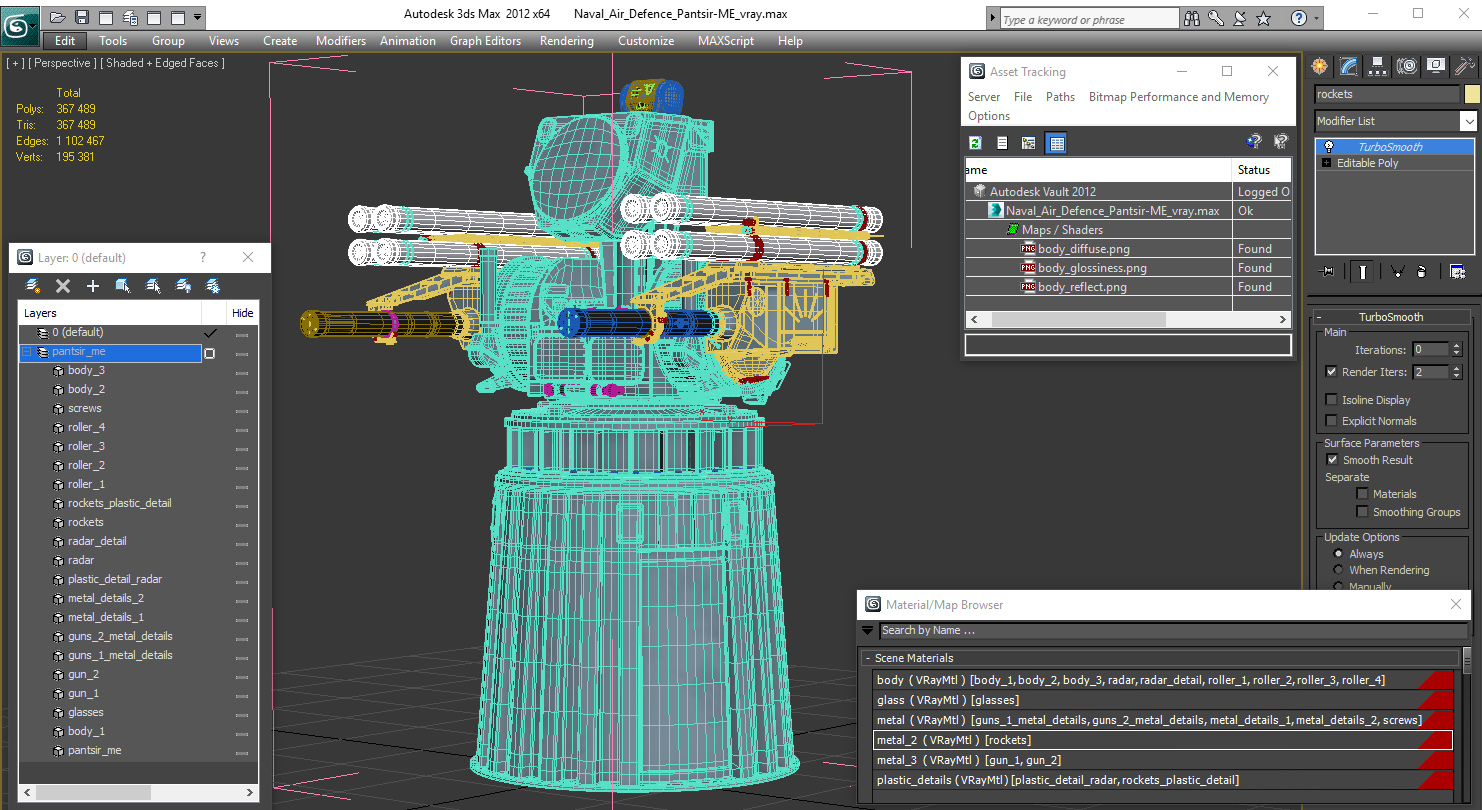Image resolution: width=1482 pixels, height=810 pixels.
Task: Toggle the pantsir_me layer current checkbox
Action: tap(210, 353)
